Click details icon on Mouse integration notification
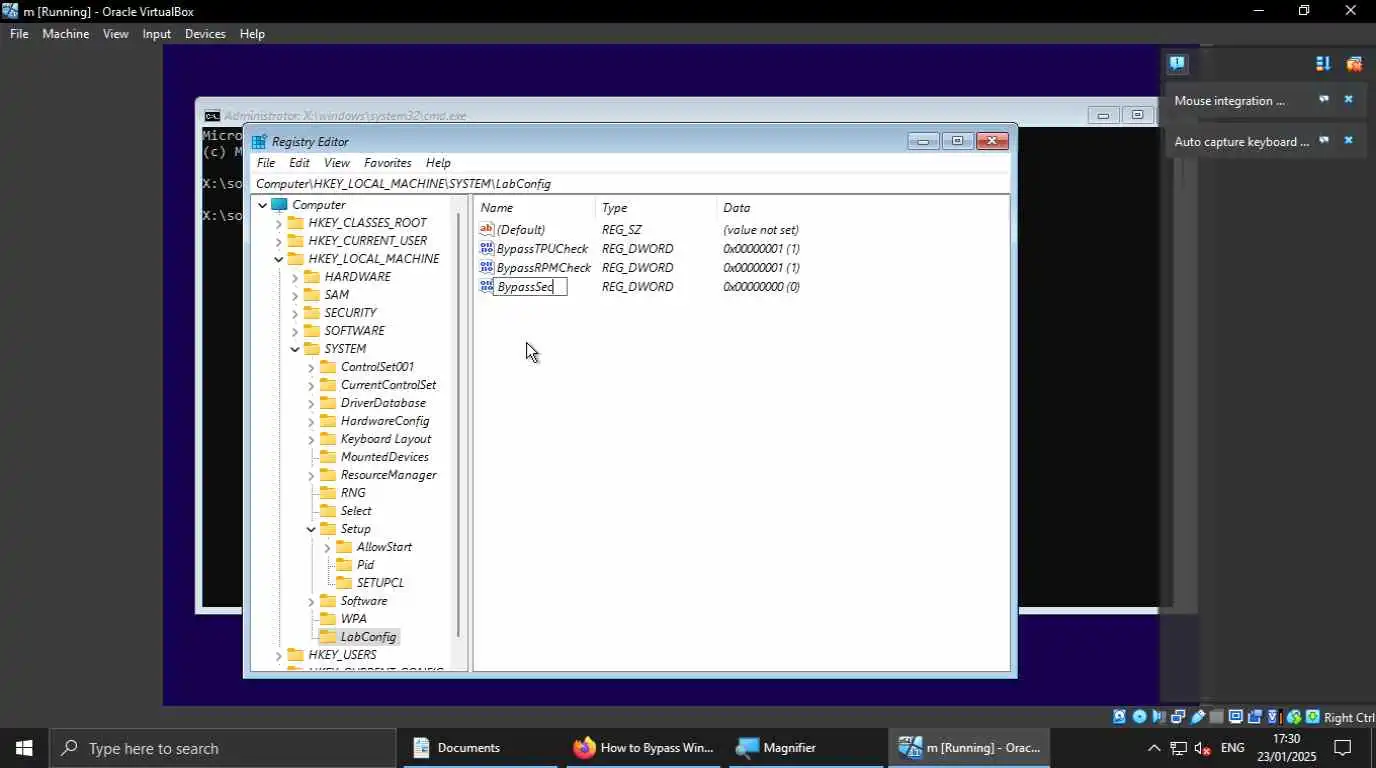Viewport: 1376px width, 768px height. click(1324, 99)
